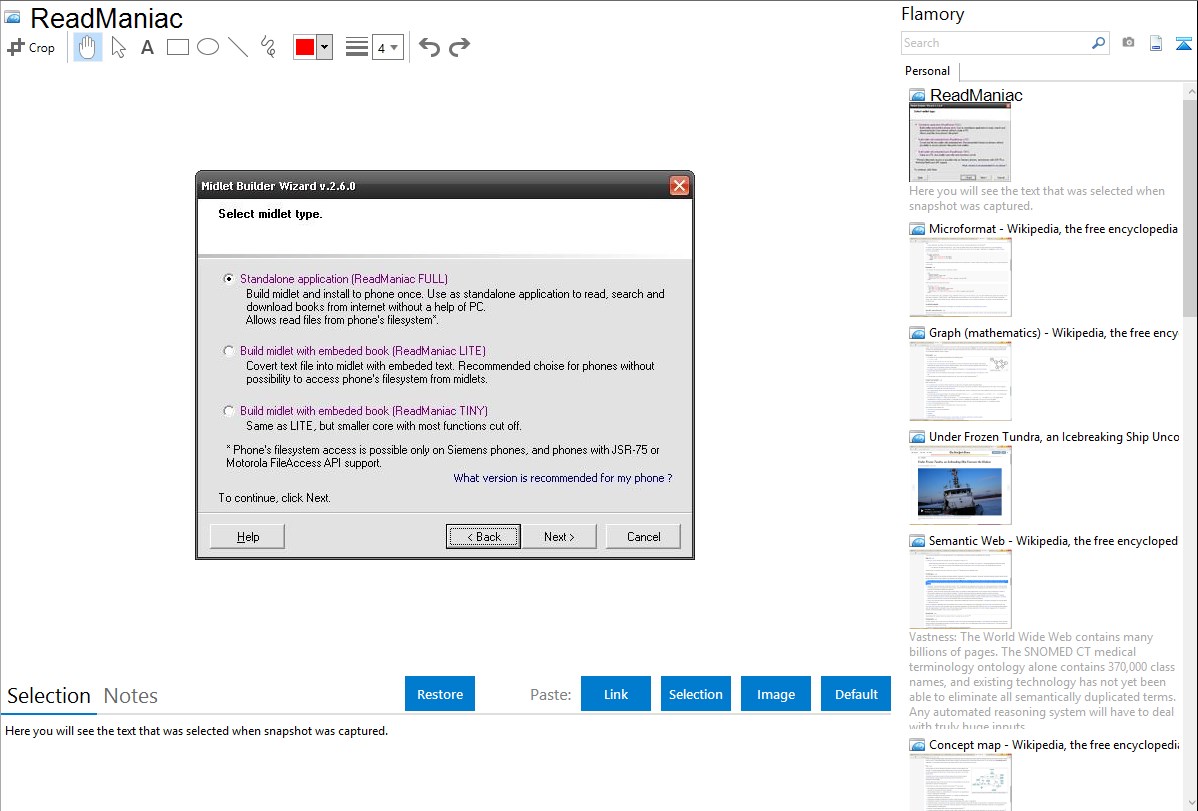
Task: Open the line width dropdown showing 4
Action: tap(387, 47)
